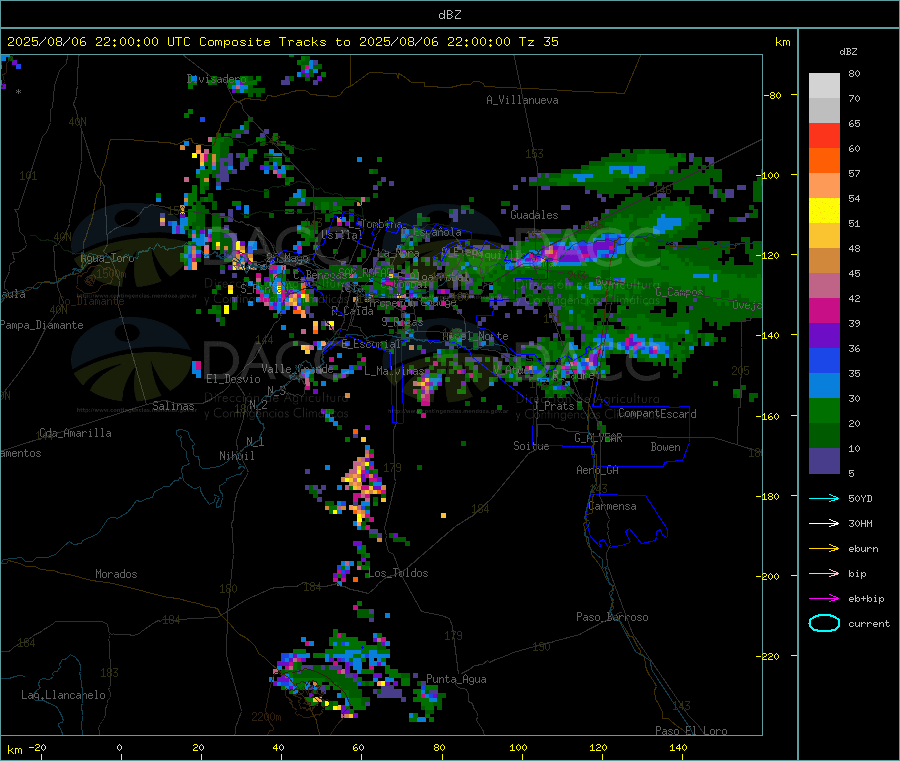This screenshot has height=761, width=900.
Task: Click the 'Los_Toldos' map label
Action: 398,573
